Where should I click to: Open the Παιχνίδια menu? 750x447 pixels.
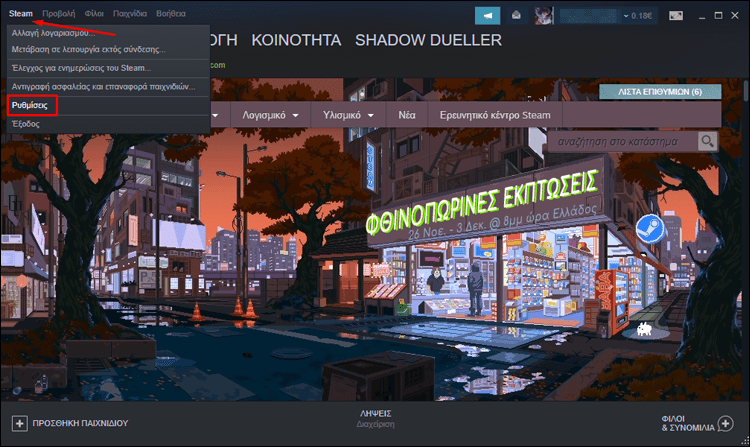point(130,14)
